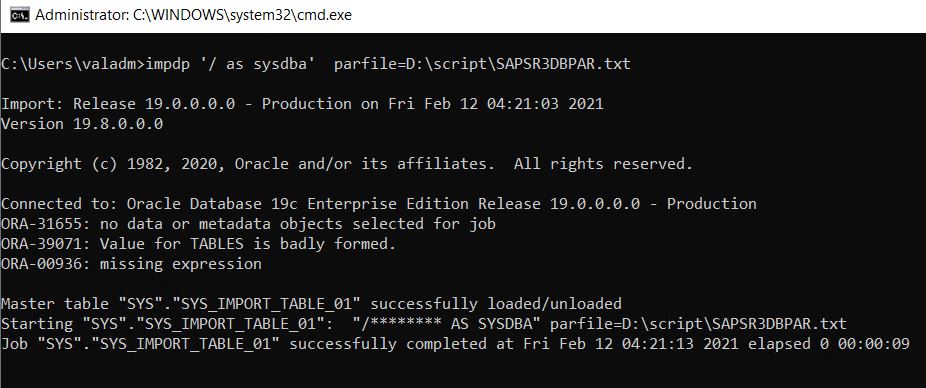Image resolution: width=926 pixels, height=388 pixels.
Task: Click the ORA-31655 error message
Action: pos(248,224)
